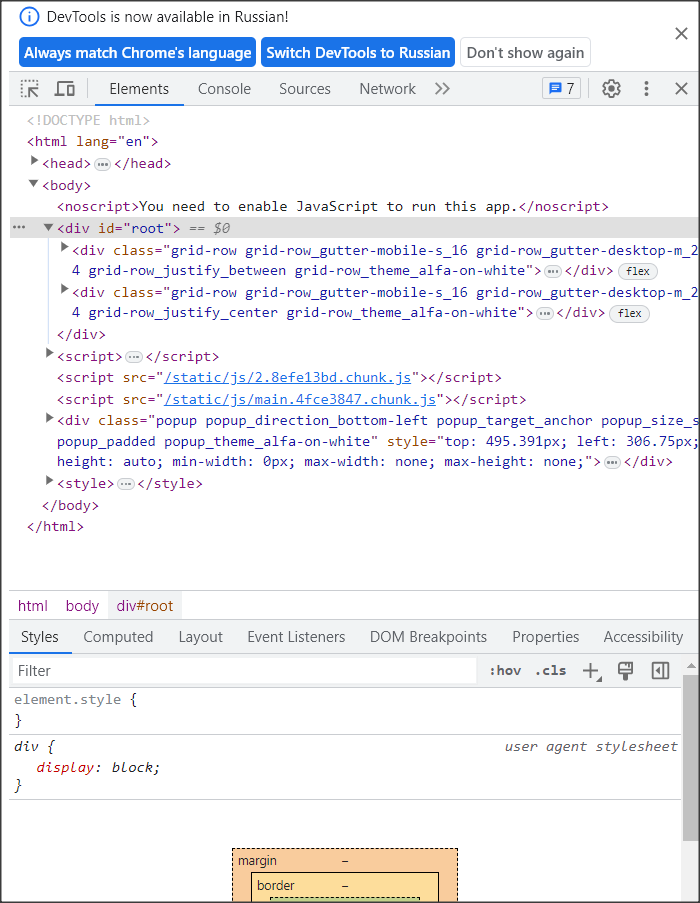
Task: Focus the styles Filter input field
Action: [245, 671]
